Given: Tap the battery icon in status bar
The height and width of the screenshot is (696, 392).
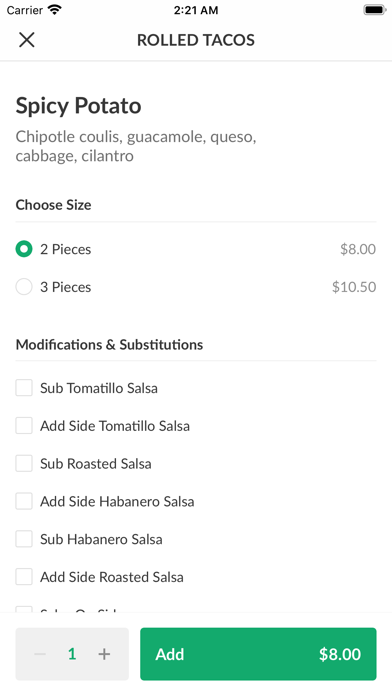Looking at the screenshot, I should coord(374,10).
